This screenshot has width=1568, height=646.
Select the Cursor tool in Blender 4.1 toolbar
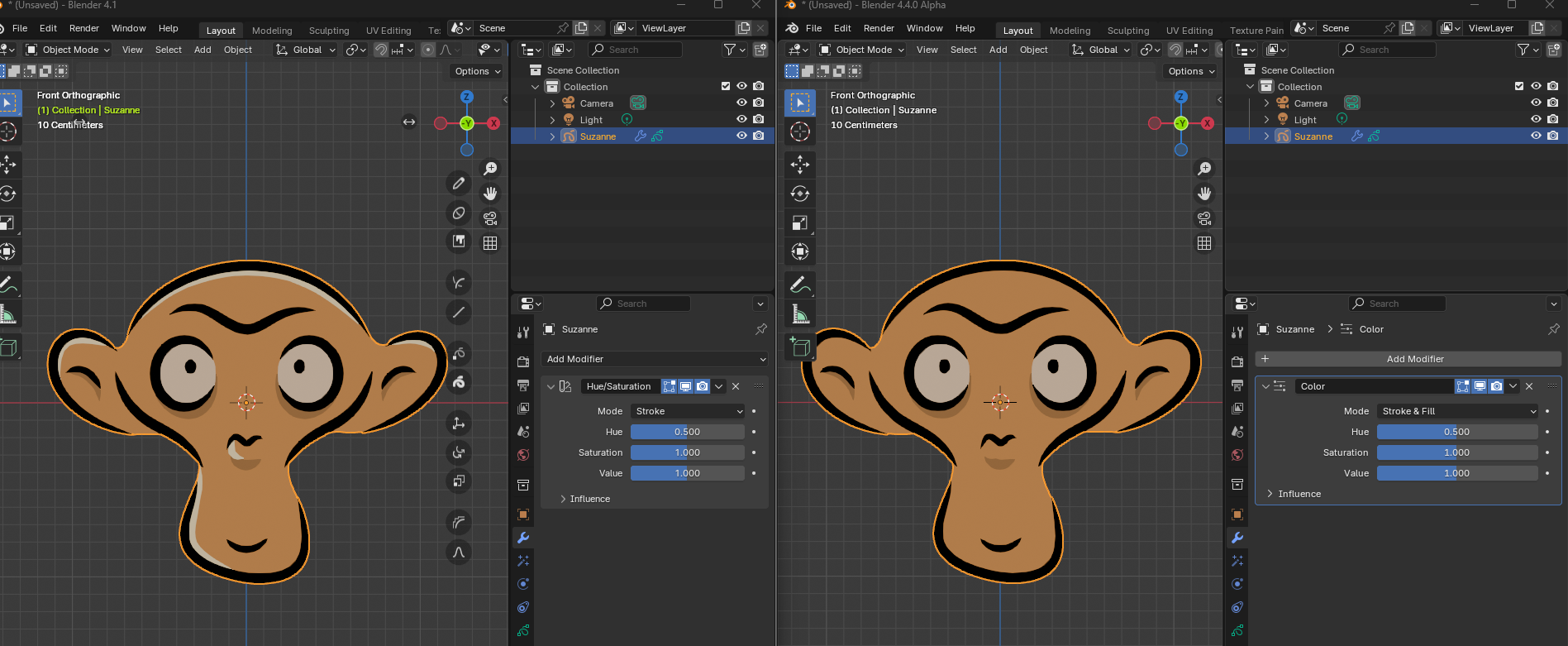(x=8, y=132)
